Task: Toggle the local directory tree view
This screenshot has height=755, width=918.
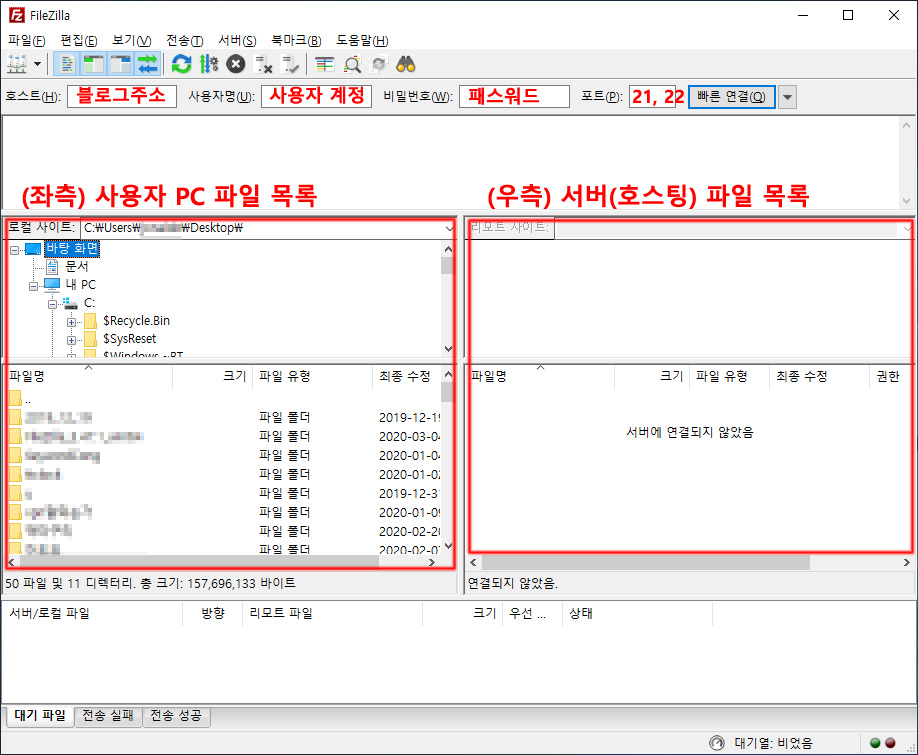Action: tap(93, 64)
